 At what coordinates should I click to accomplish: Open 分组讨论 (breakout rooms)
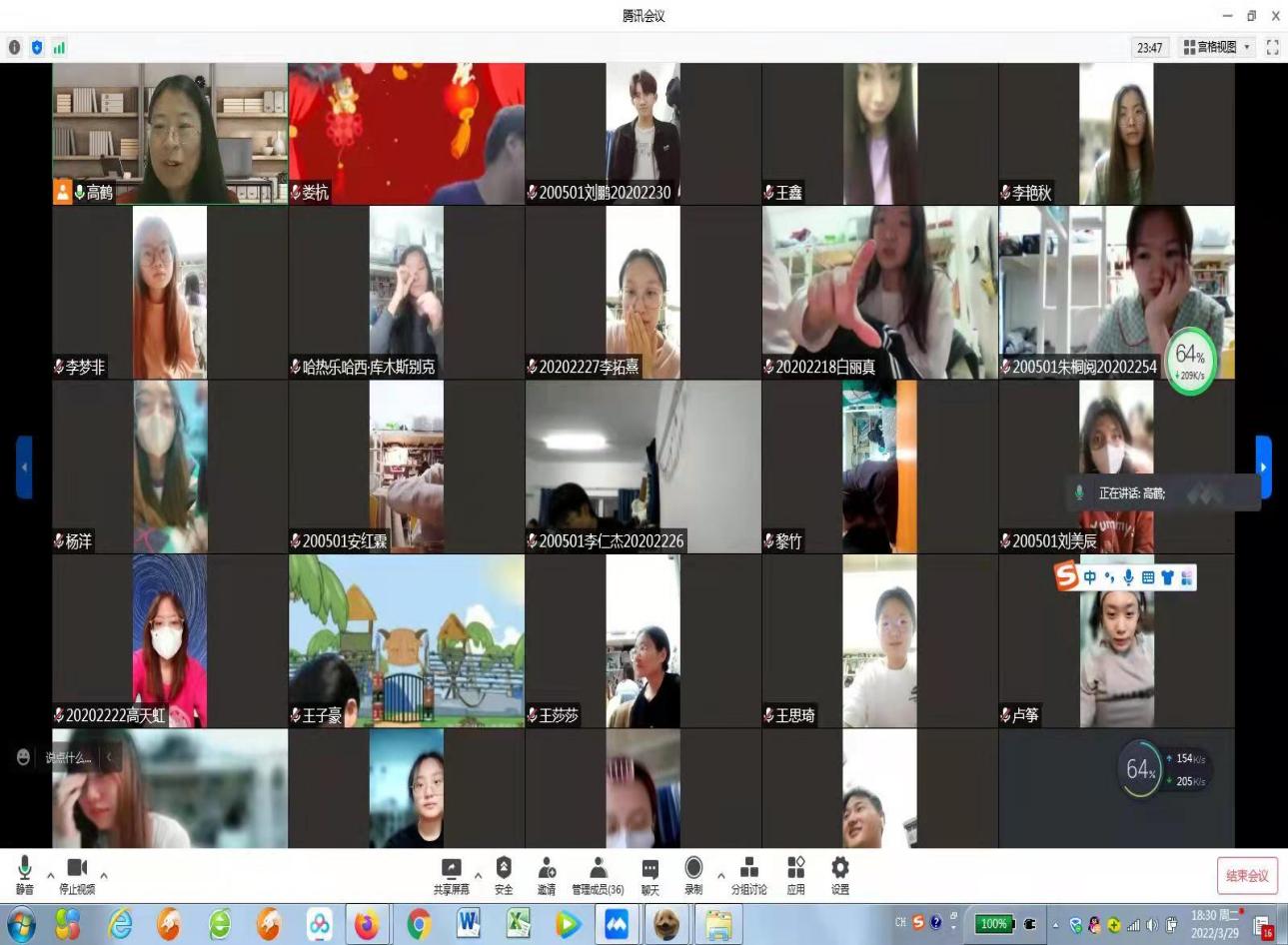click(x=748, y=874)
